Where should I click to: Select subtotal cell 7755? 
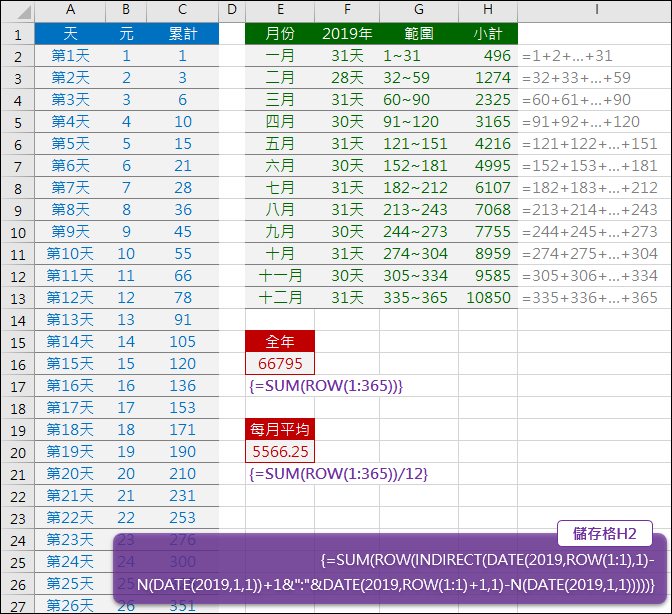coord(488,231)
